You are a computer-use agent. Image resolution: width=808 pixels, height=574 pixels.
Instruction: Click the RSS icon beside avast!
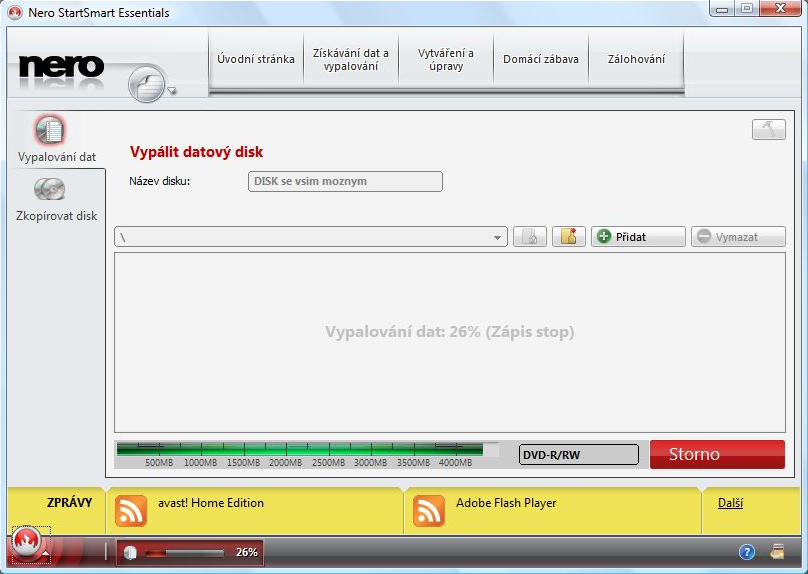pyautogui.click(x=131, y=511)
